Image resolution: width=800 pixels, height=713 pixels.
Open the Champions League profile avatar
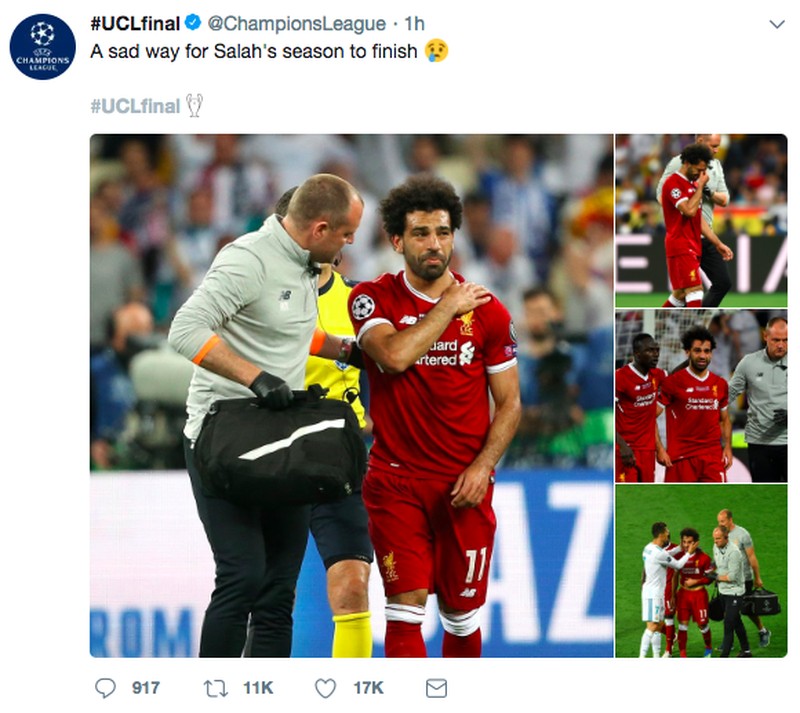coord(43,46)
